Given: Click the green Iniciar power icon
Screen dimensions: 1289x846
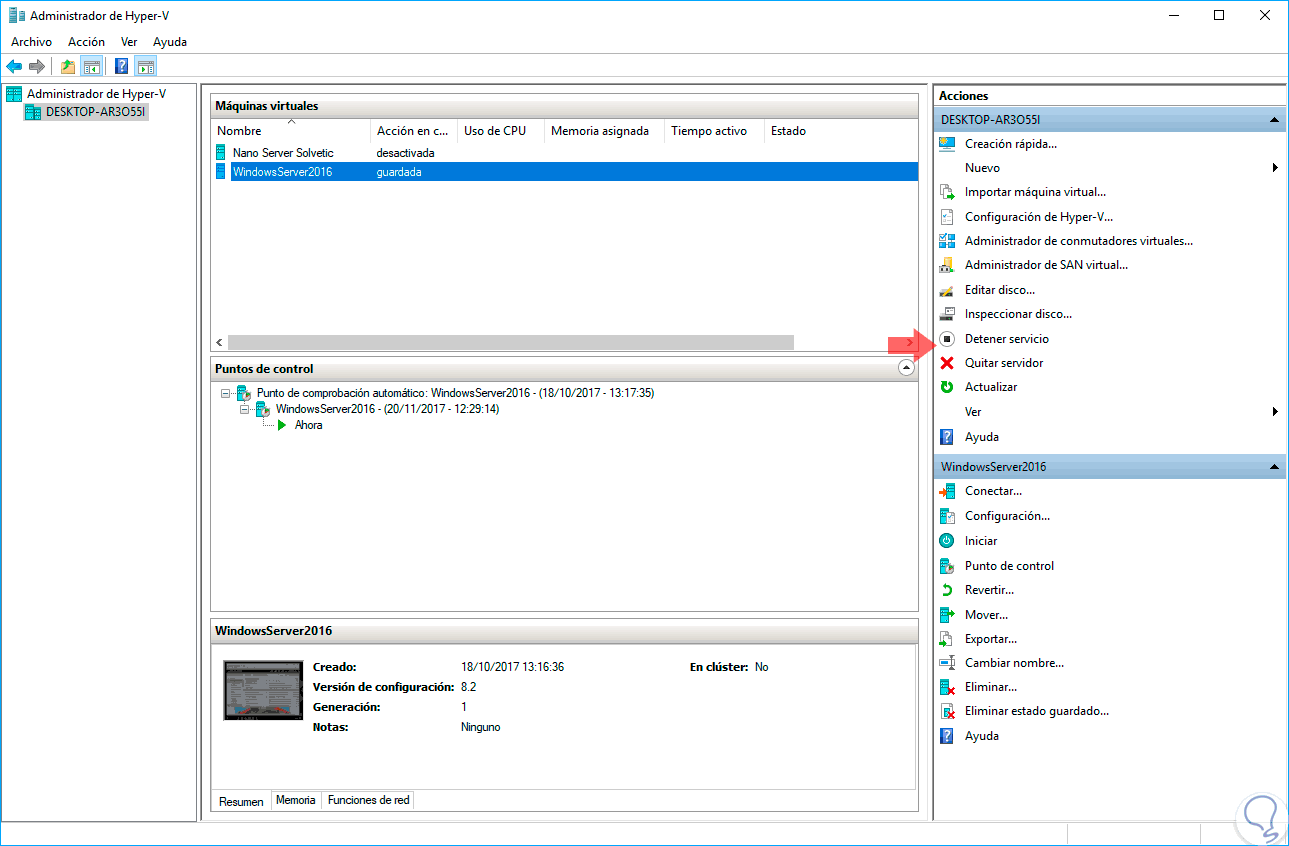Looking at the screenshot, I should coord(947,541).
